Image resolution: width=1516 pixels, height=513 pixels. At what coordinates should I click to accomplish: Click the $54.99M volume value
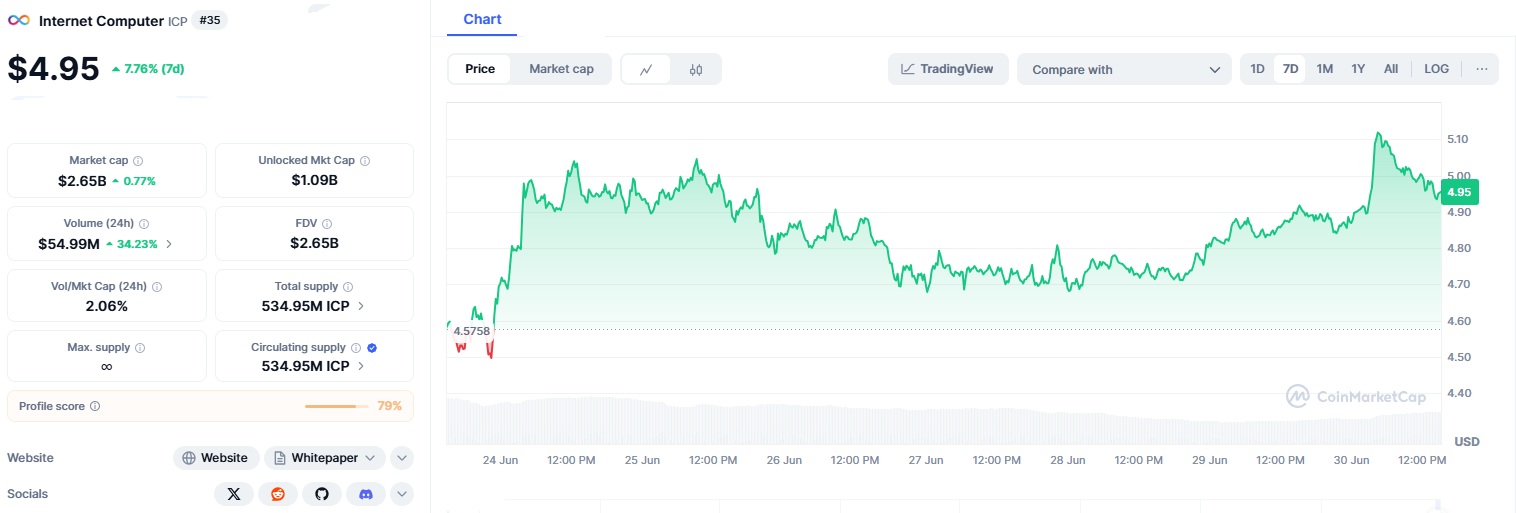69,243
